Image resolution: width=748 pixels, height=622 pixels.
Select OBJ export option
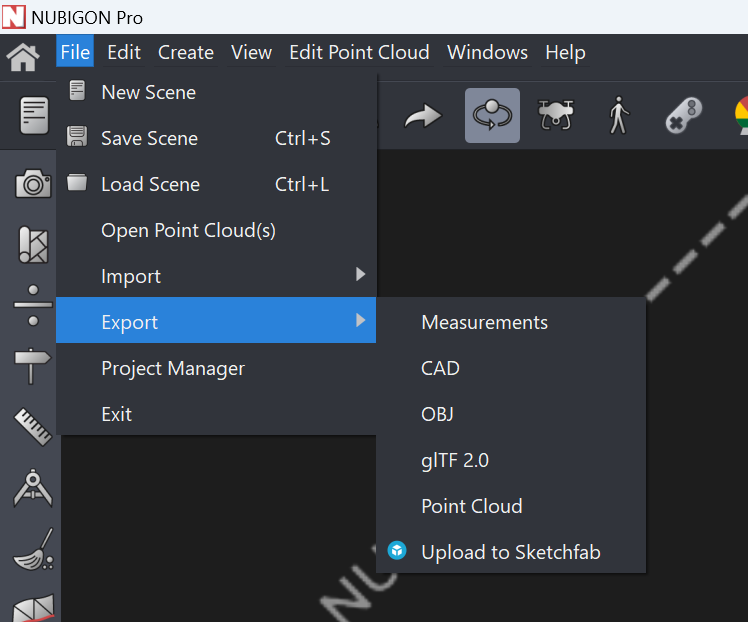[x=511, y=414]
